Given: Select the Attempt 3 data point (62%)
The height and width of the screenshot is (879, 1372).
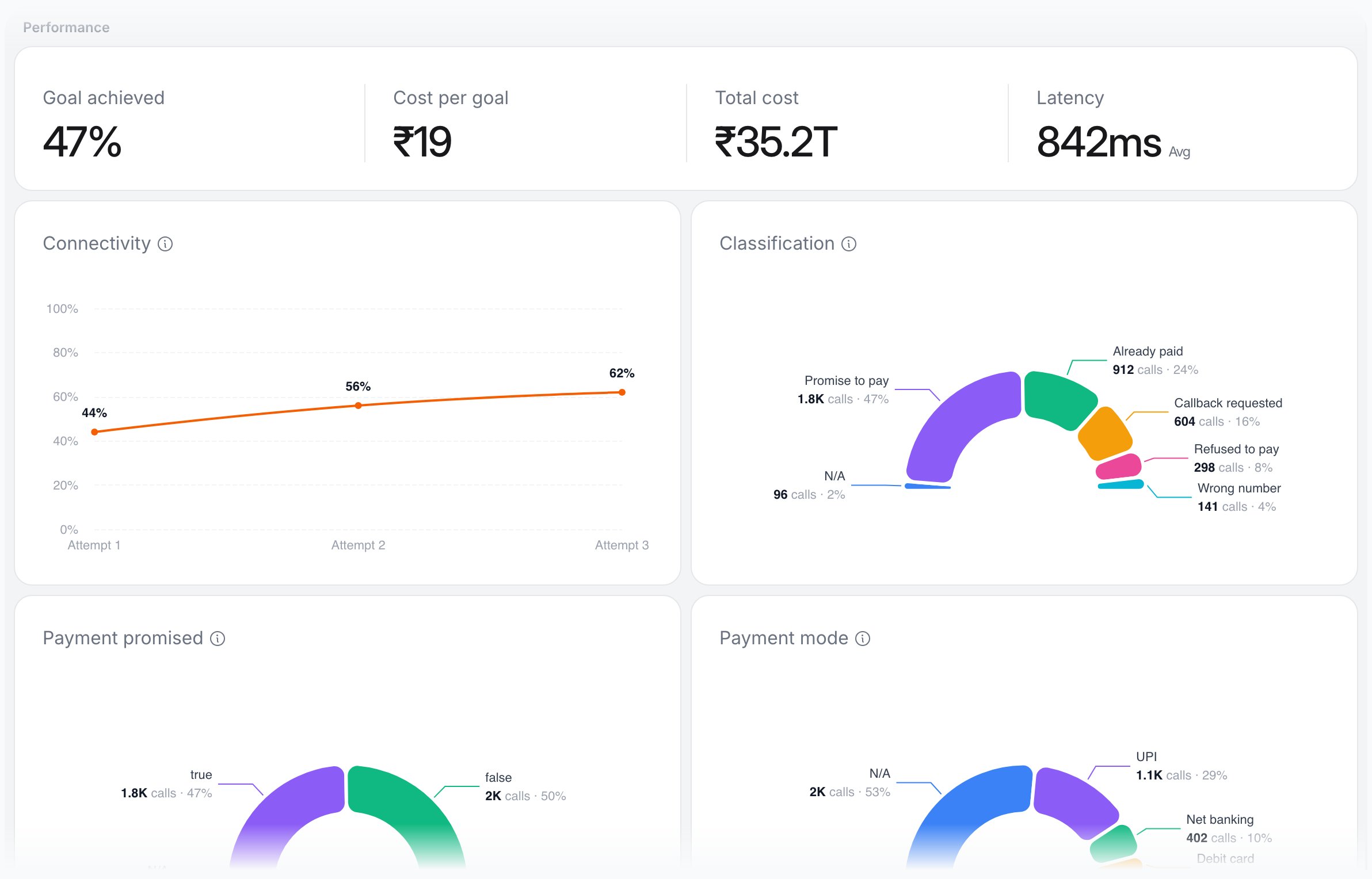Looking at the screenshot, I should pyautogui.click(x=622, y=392).
